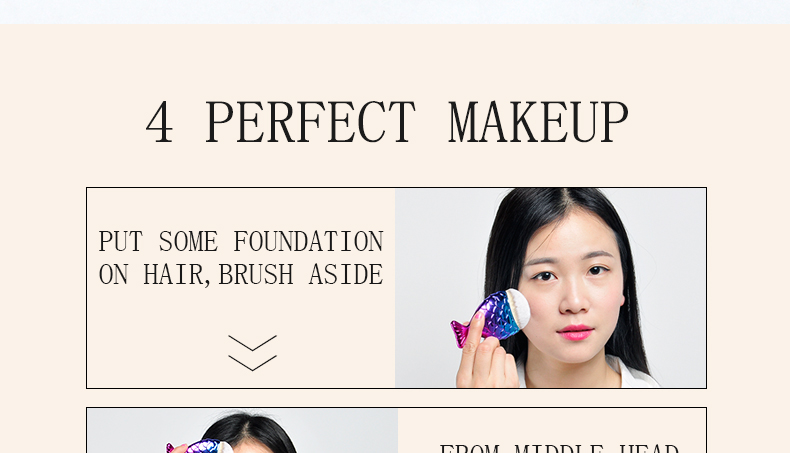Click the number "4" in the heading
The width and height of the screenshot is (790, 453).
159,122
